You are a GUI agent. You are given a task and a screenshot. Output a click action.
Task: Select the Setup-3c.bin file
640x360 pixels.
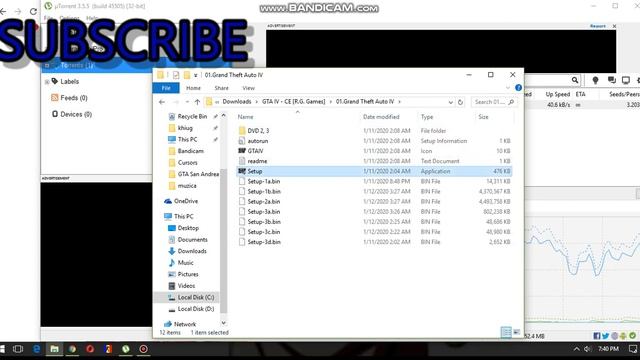click(x=264, y=232)
